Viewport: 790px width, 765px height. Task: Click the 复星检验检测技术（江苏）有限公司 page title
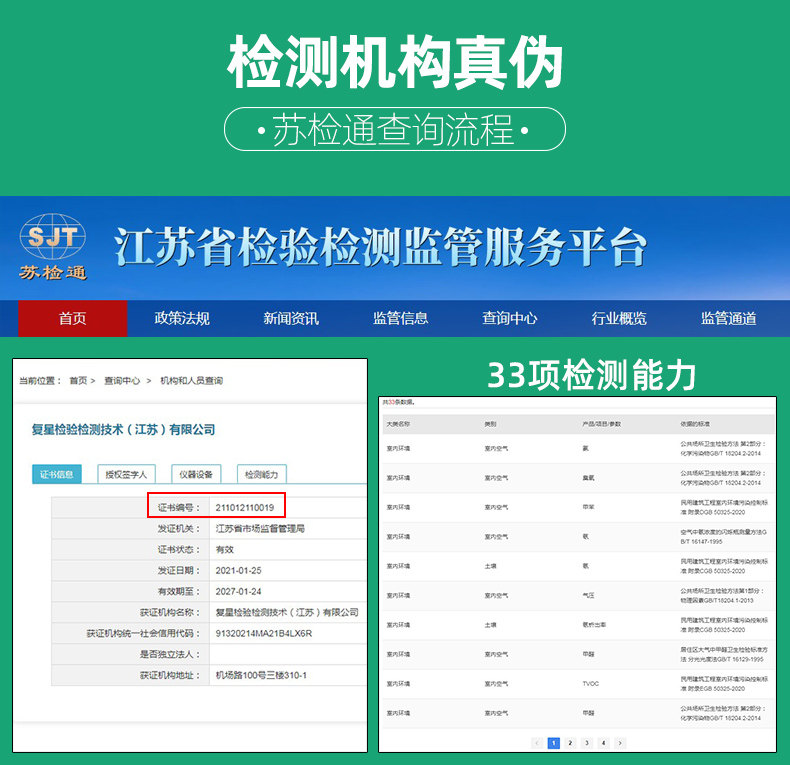point(123,429)
